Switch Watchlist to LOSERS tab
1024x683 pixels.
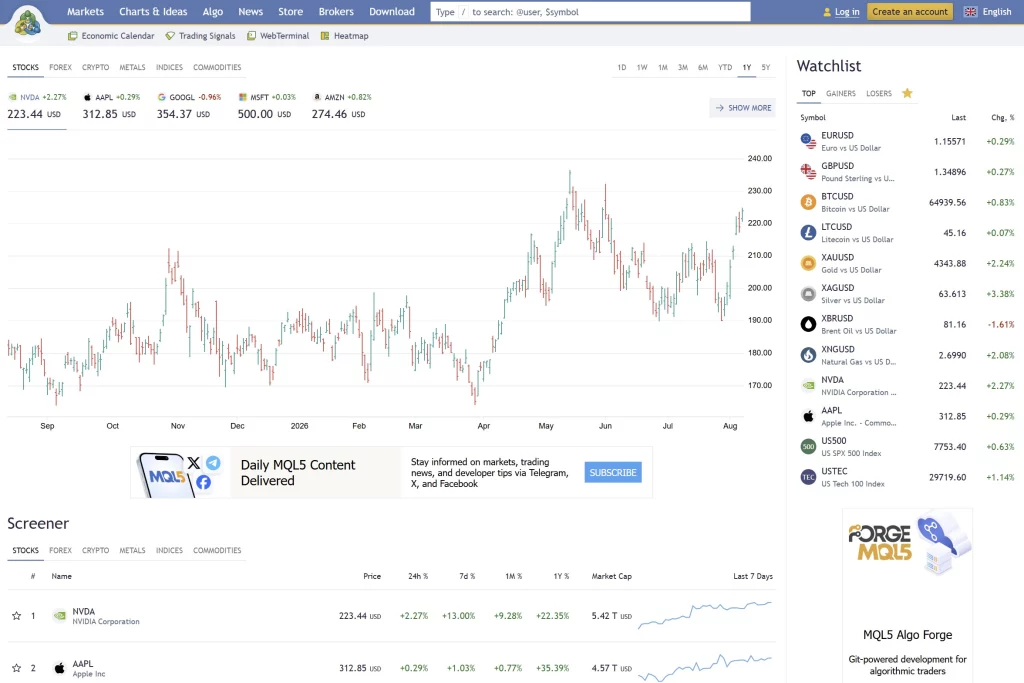coord(878,93)
